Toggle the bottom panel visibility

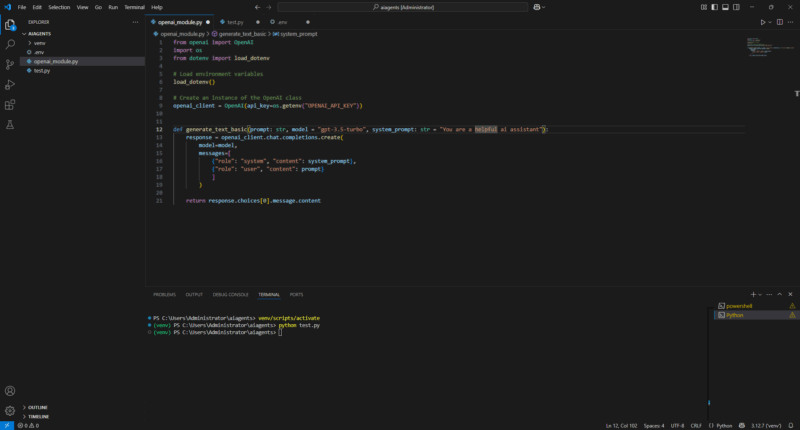725,7
